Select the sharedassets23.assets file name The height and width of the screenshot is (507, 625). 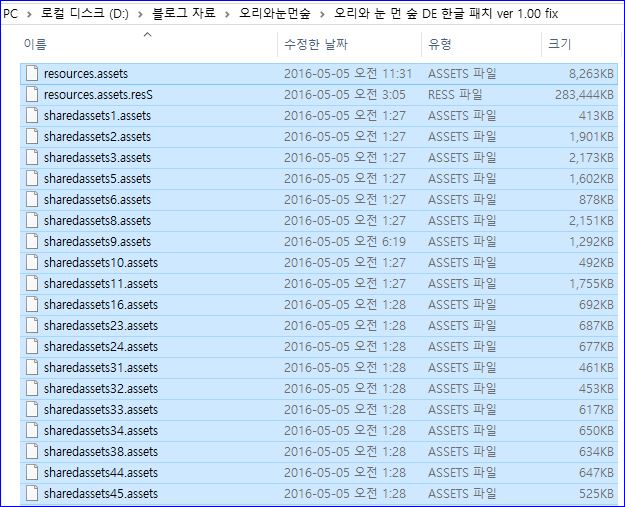[101, 326]
